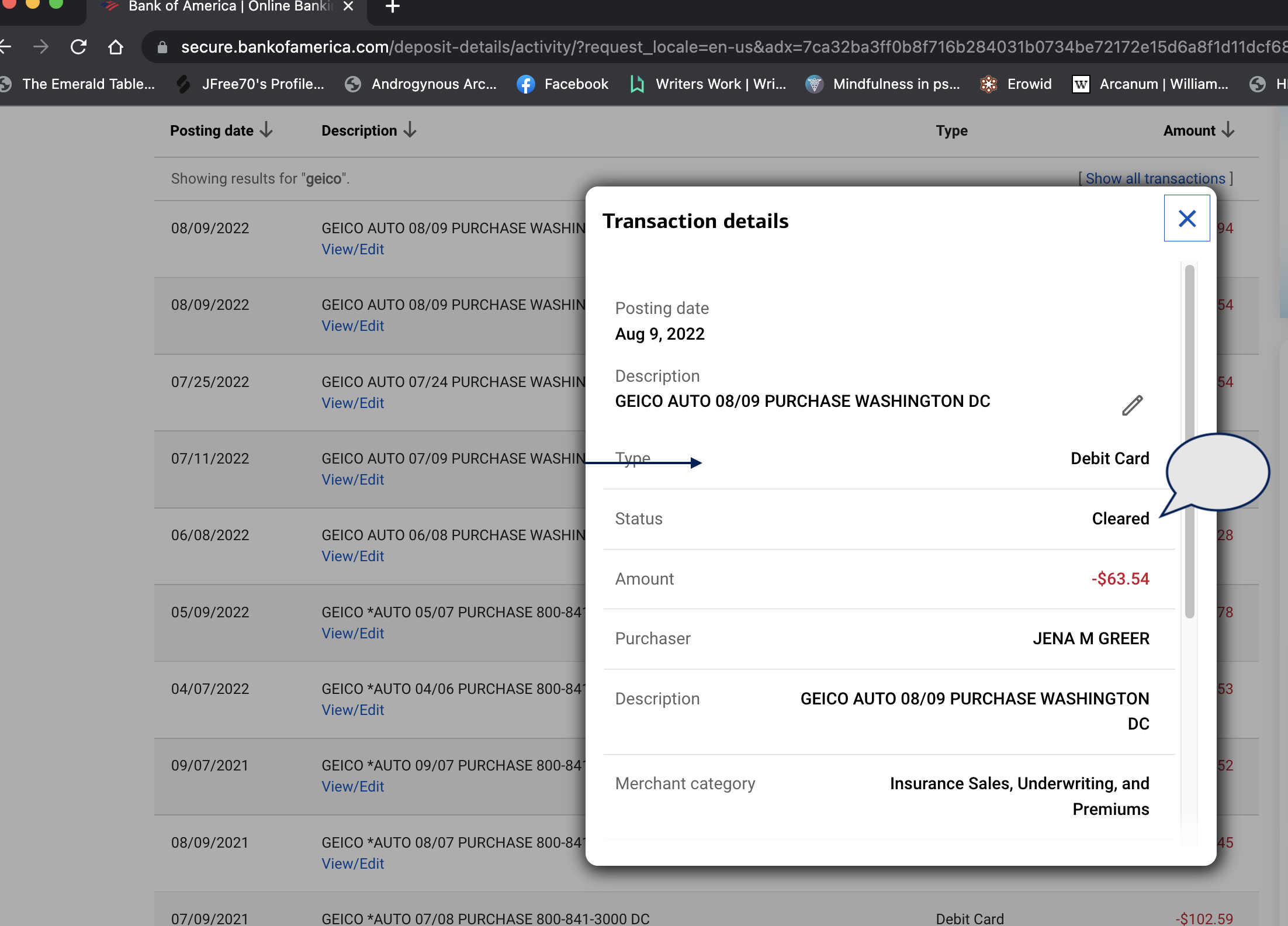This screenshot has height=926, width=1288.
Task: Open the Erowid bookmark
Action: click(x=1016, y=84)
